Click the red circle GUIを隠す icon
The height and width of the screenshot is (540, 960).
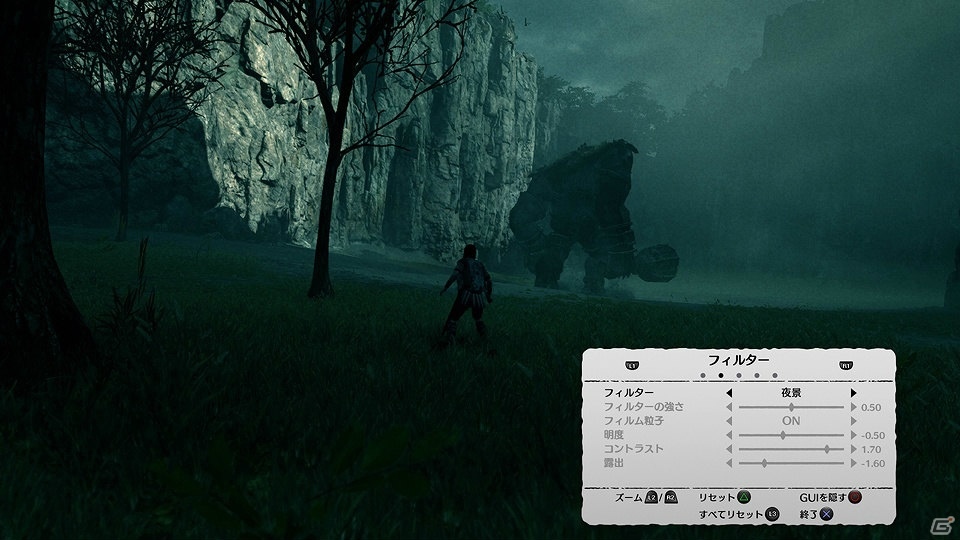click(855, 497)
